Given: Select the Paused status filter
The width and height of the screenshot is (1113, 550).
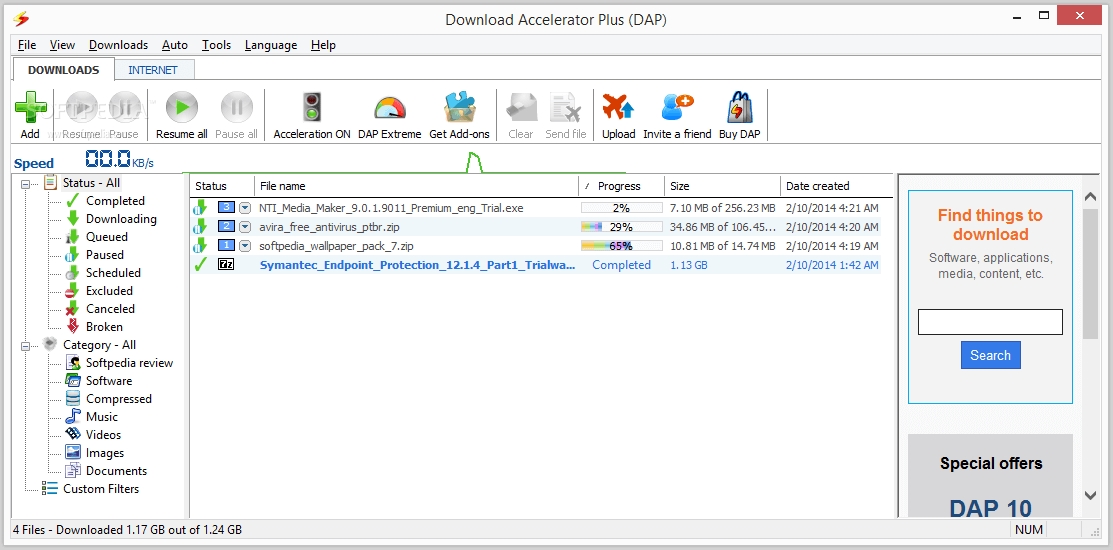Looking at the screenshot, I should tap(104, 254).
